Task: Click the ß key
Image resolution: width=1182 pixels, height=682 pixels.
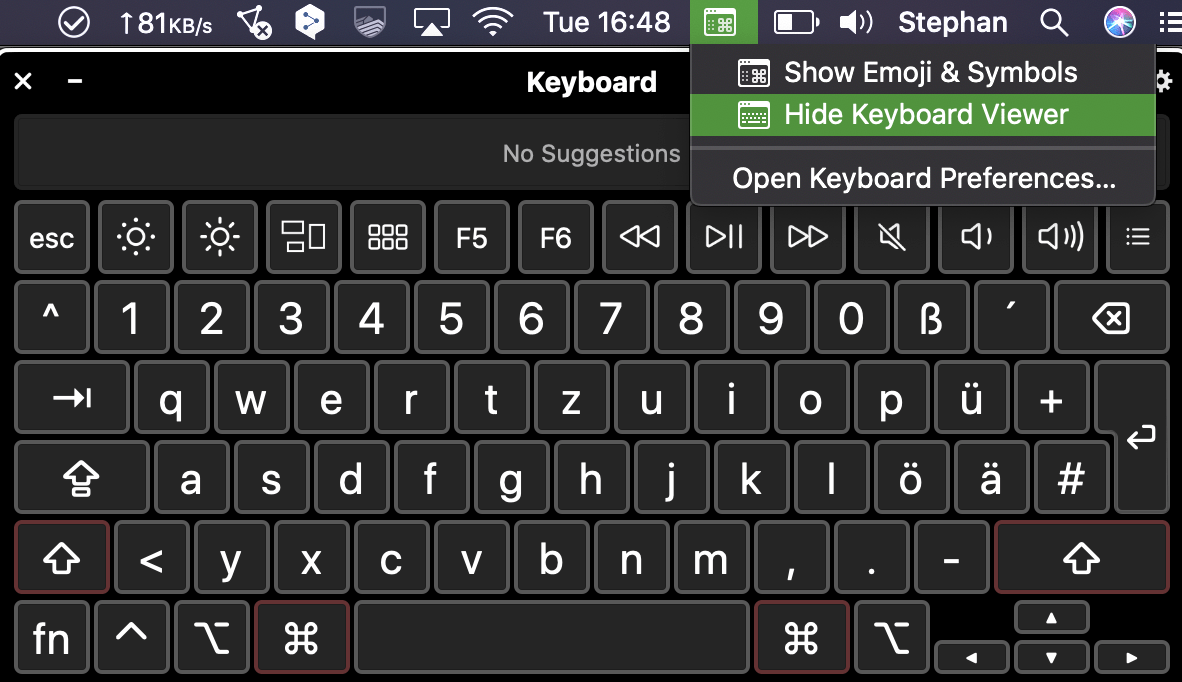Action: tap(931, 317)
